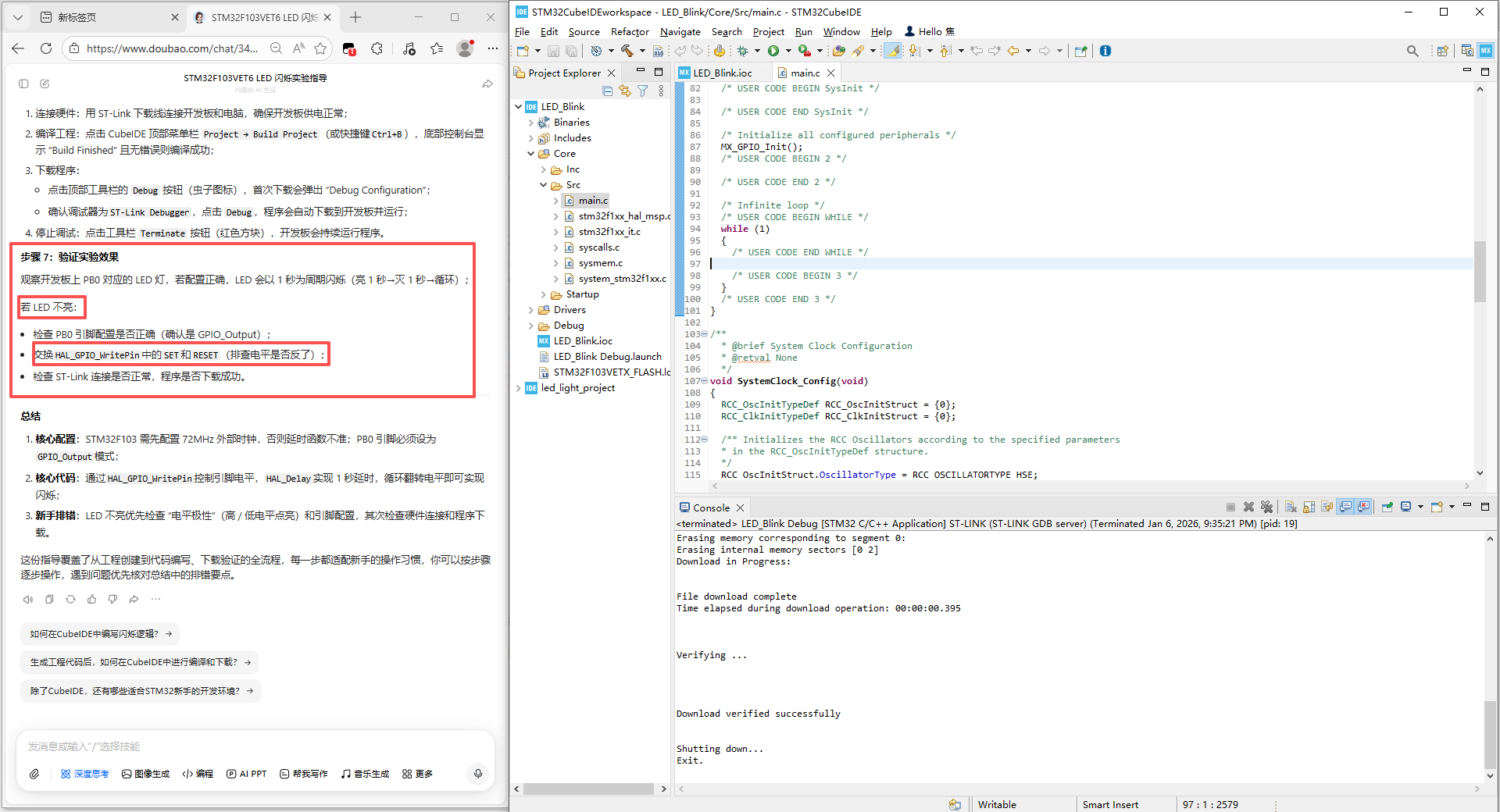Click Remove Launch X icon in Console
This screenshot has height=812, width=1500.
[1248, 507]
